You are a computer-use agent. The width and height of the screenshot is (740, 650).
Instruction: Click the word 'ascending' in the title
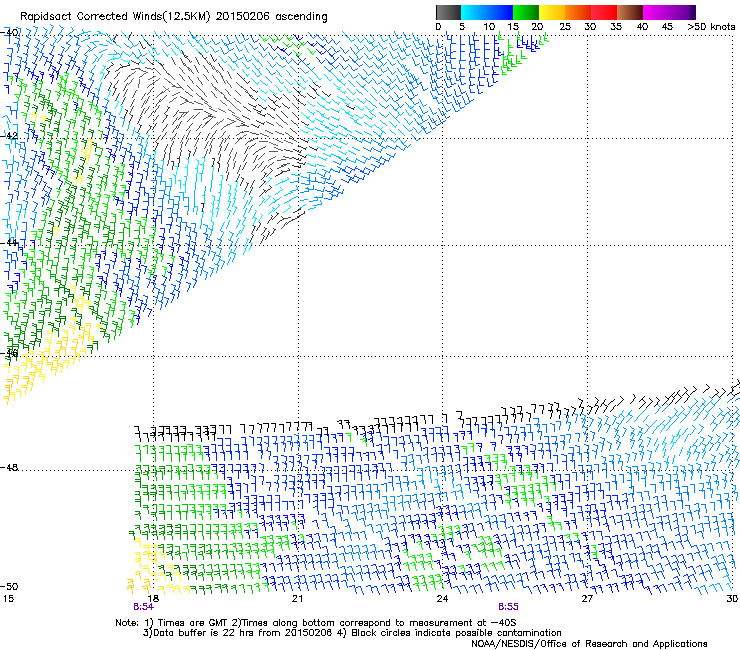click(x=301, y=17)
